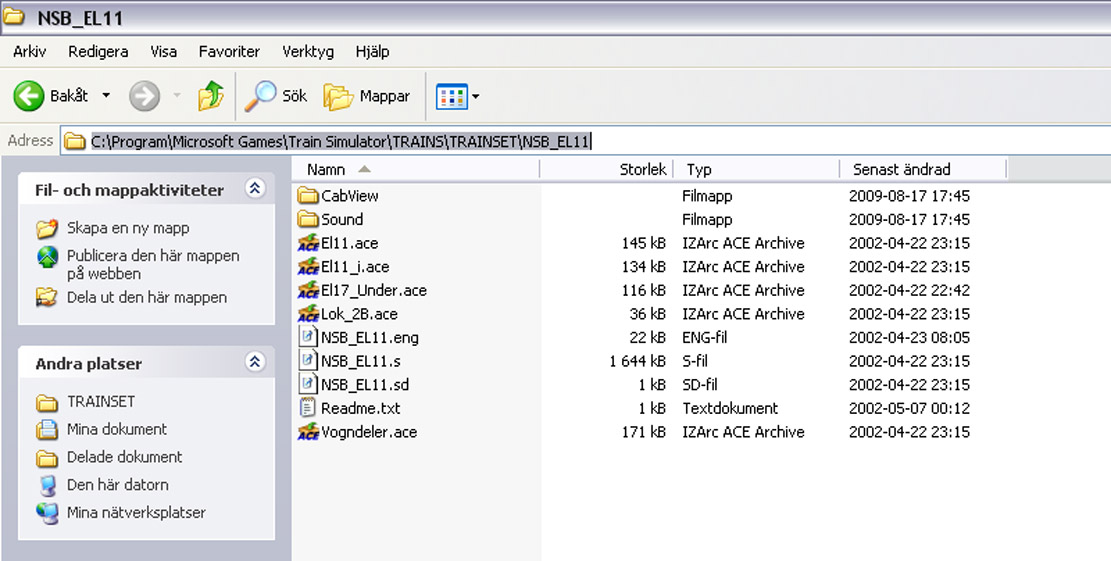Screen dimensions: 1111x561
Task: Click the Den här datorn computer icon
Action: (47, 485)
